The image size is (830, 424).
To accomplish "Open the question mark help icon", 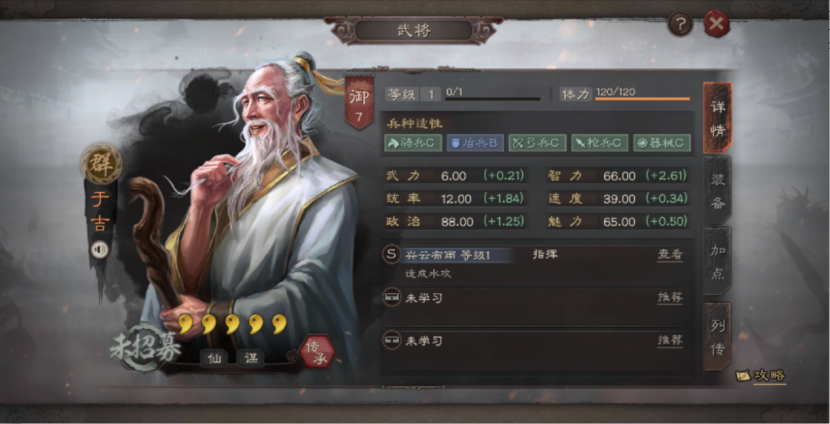I will pos(680,24).
